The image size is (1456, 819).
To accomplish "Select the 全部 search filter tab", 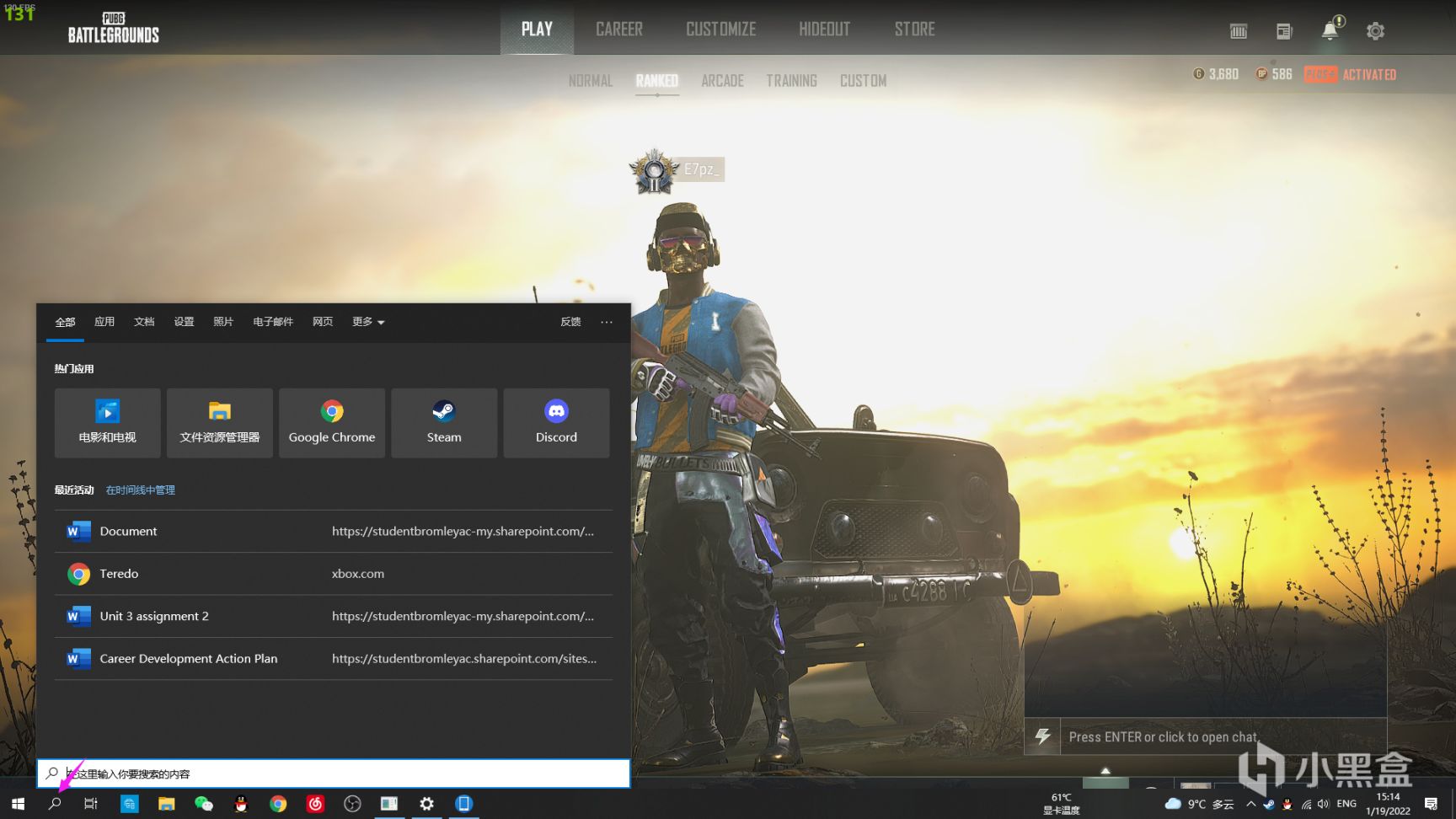I will pos(65,322).
